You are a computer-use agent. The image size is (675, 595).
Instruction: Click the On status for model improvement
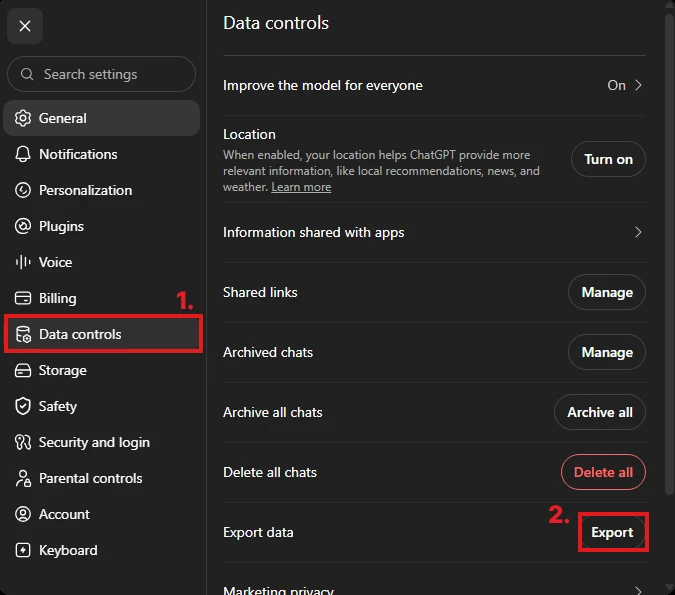616,85
